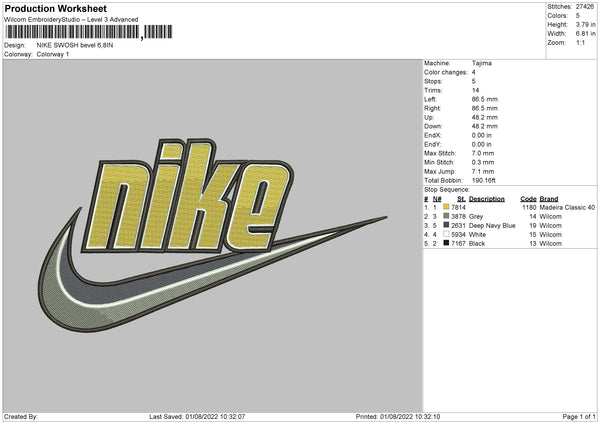
Task: Click 'Wilcom EmbroideryStudio – Level 3 Advanced' text
Action: click(71, 20)
